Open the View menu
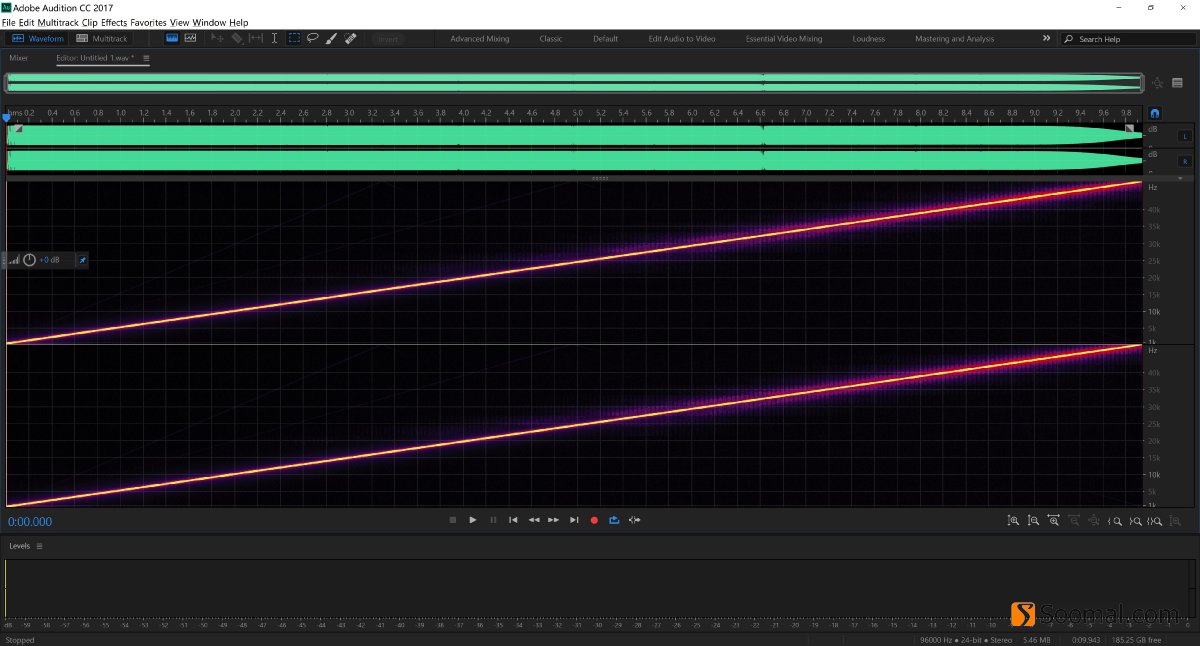Image resolution: width=1200 pixels, height=646 pixels. tap(180, 22)
